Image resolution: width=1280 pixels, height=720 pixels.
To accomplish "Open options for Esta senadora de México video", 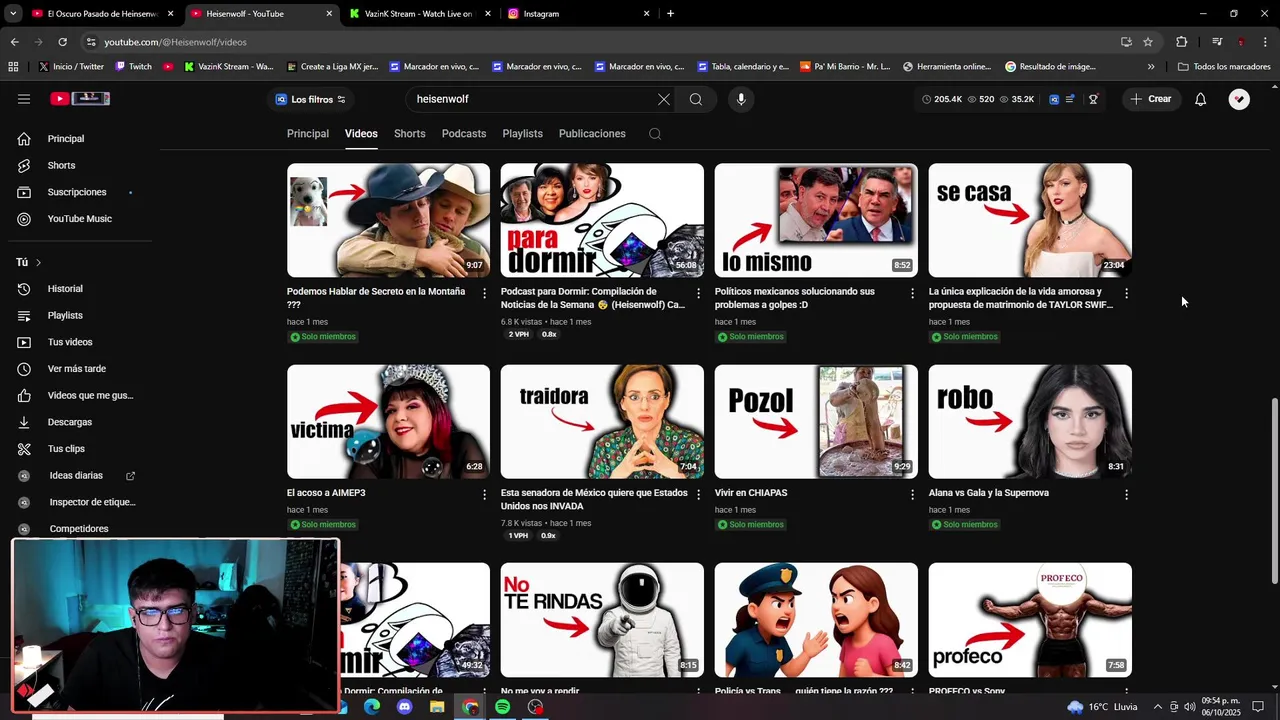I will (x=699, y=494).
